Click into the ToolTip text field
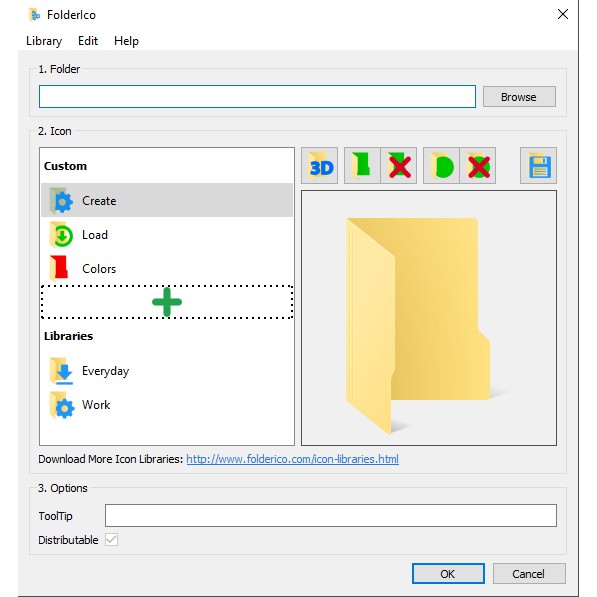The width and height of the screenshot is (597, 597). [x=330, y=516]
